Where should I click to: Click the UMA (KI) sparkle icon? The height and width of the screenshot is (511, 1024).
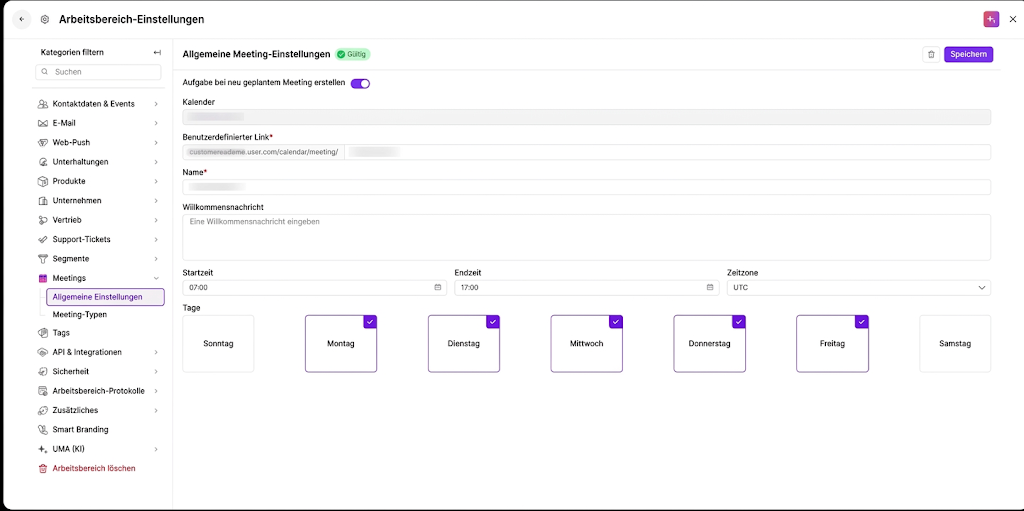43,449
